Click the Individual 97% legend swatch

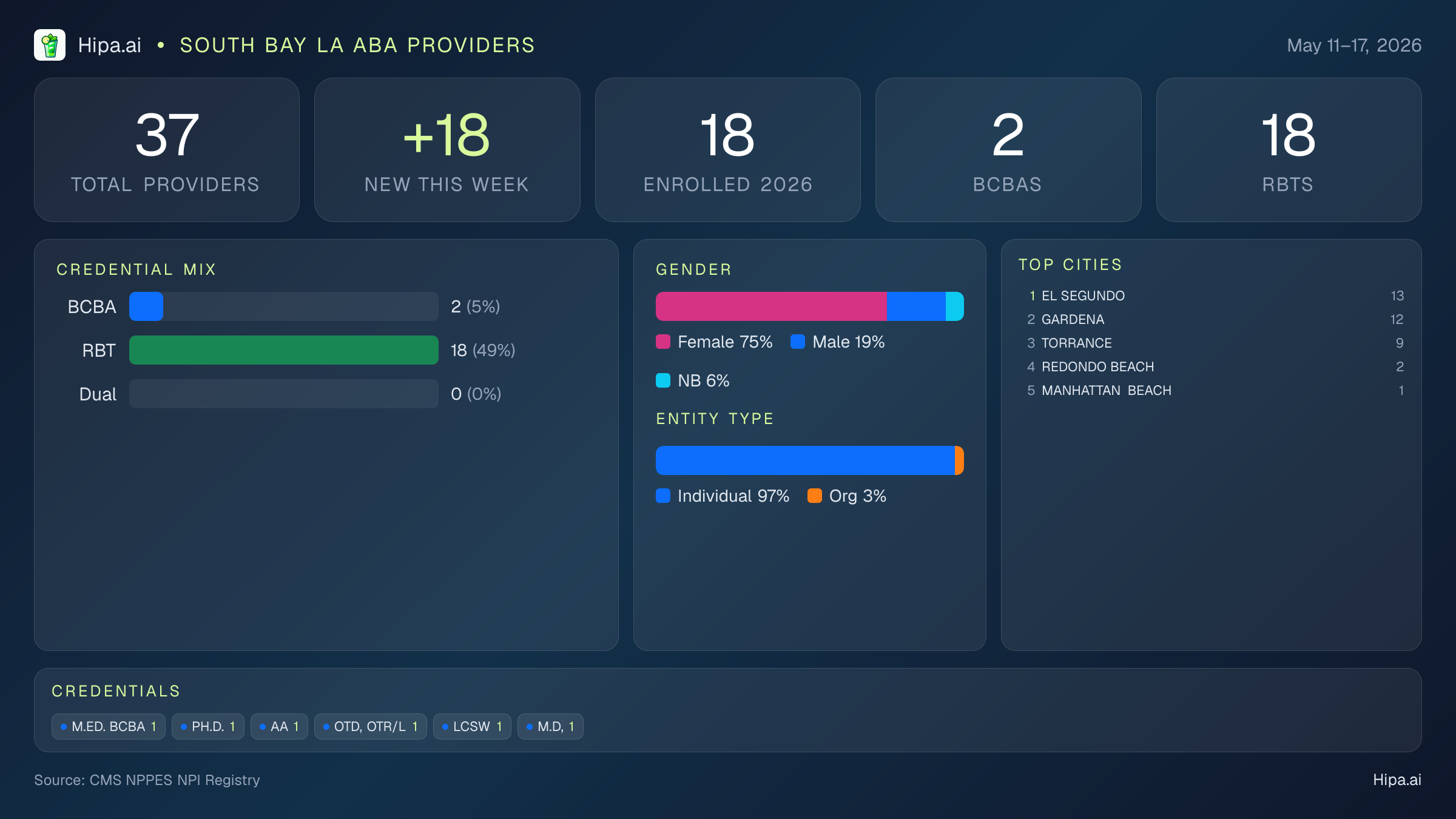tap(663, 496)
